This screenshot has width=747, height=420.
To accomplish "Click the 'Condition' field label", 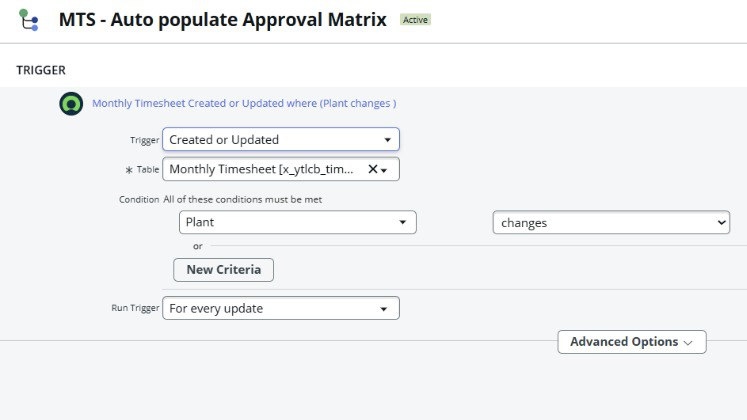I will tap(139, 199).
